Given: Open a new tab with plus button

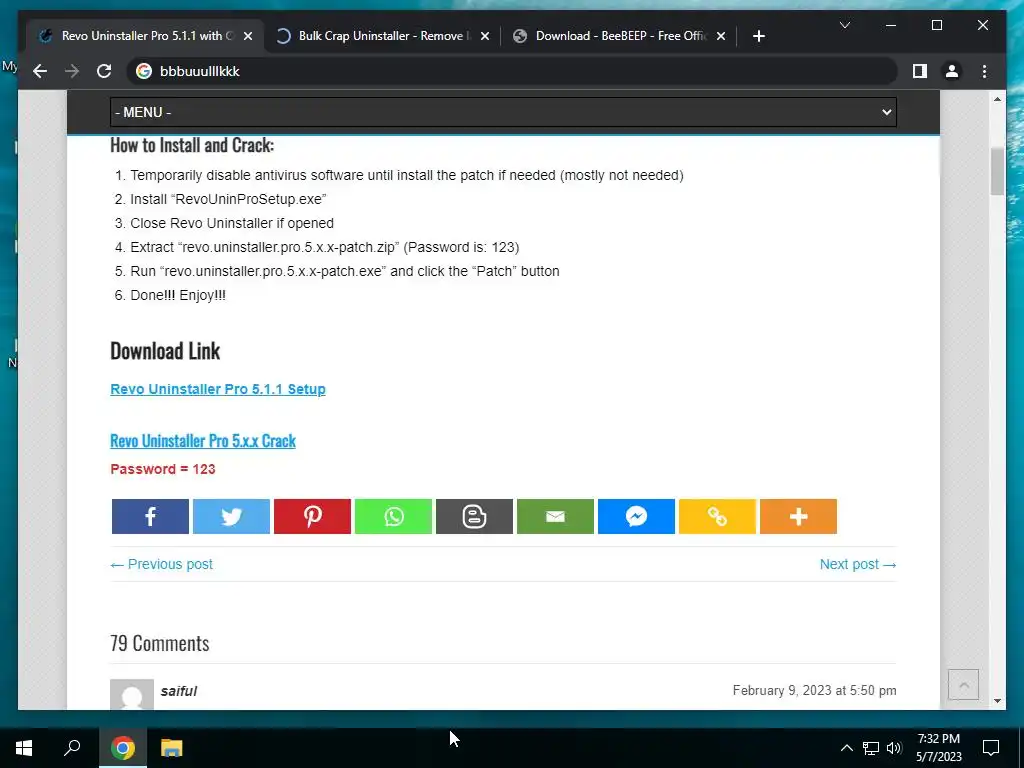Looking at the screenshot, I should pyautogui.click(x=758, y=36).
